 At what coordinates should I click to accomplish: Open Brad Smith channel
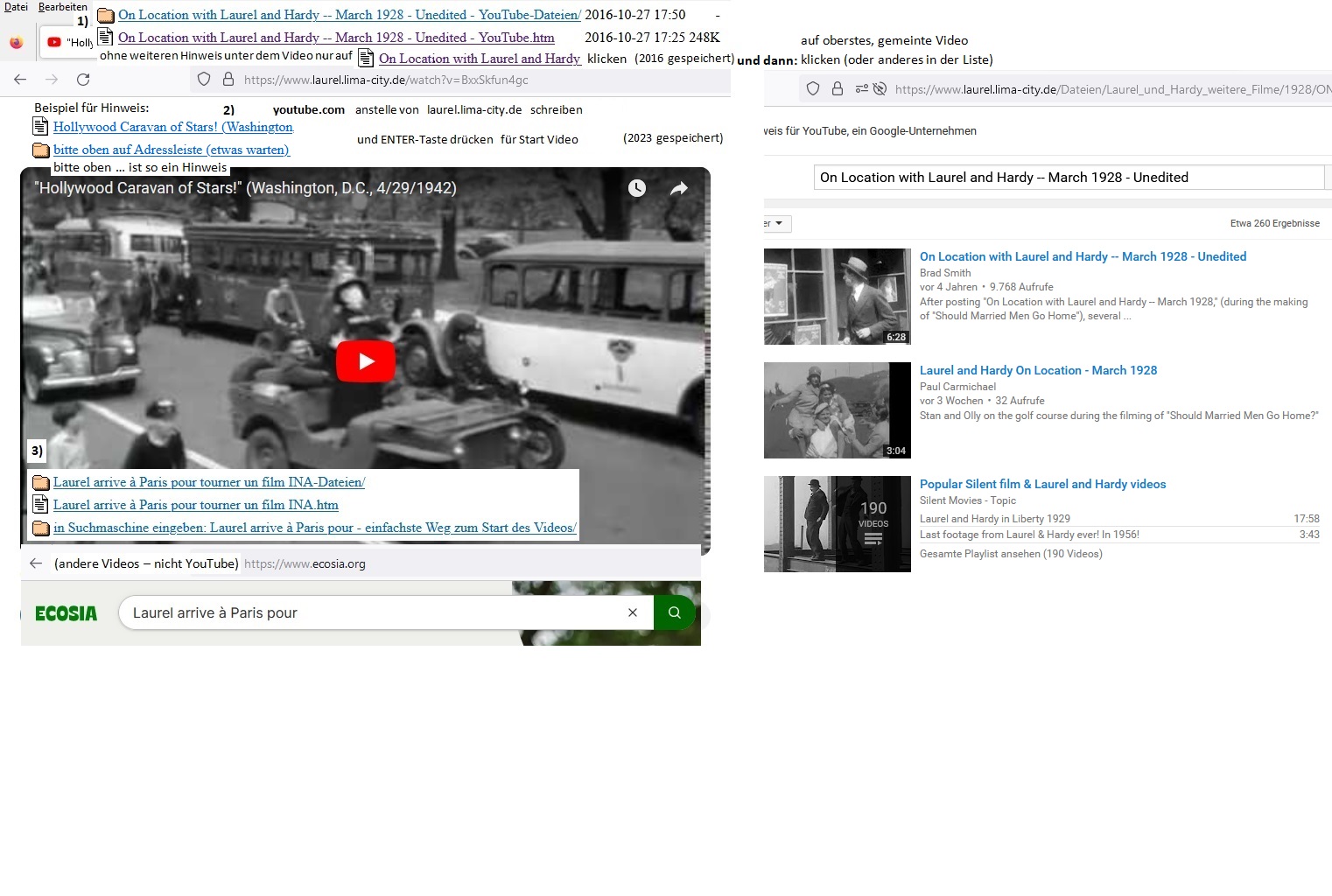pyautogui.click(x=945, y=273)
